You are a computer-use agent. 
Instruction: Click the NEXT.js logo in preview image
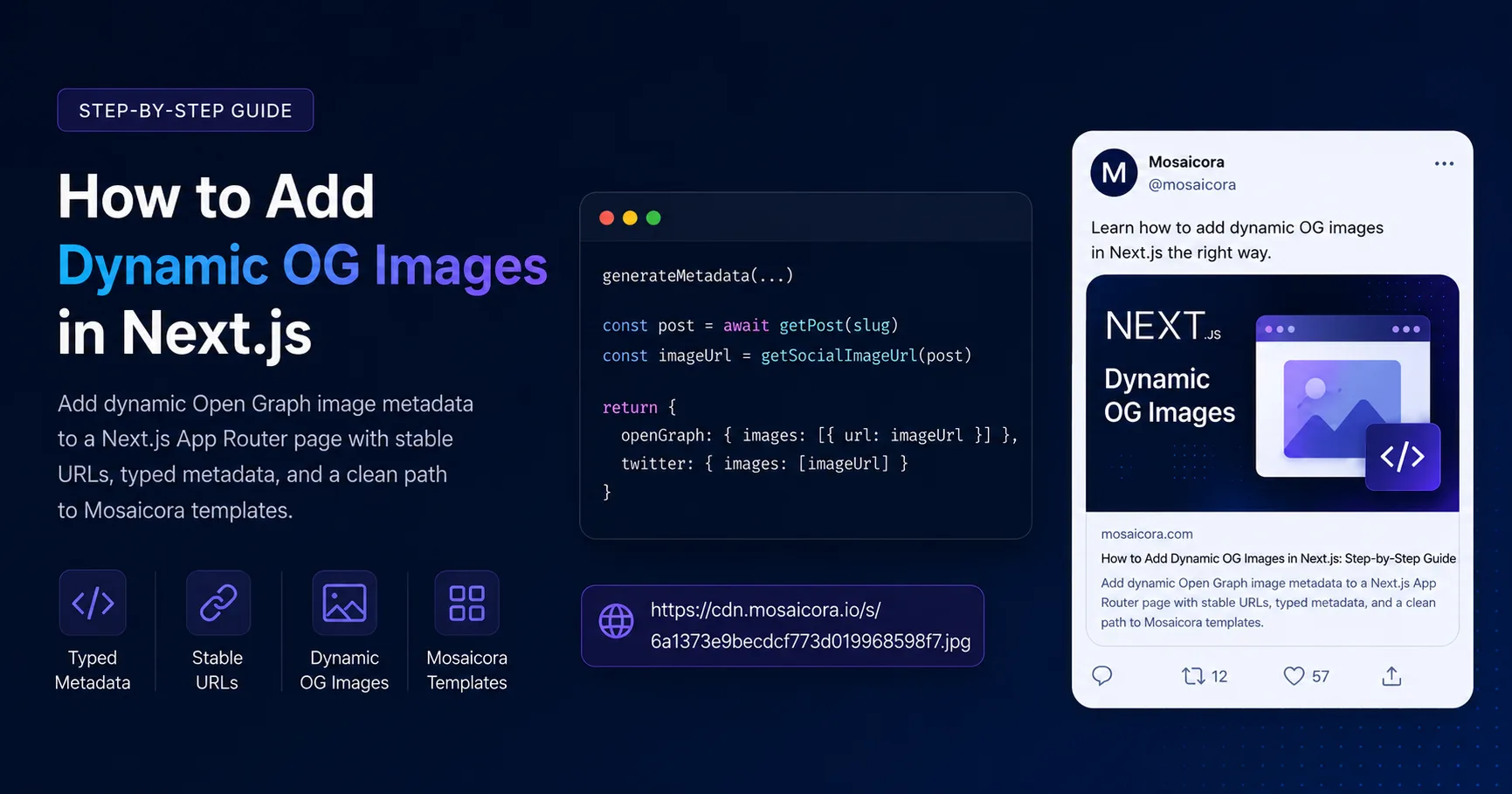click(x=1163, y=326)
